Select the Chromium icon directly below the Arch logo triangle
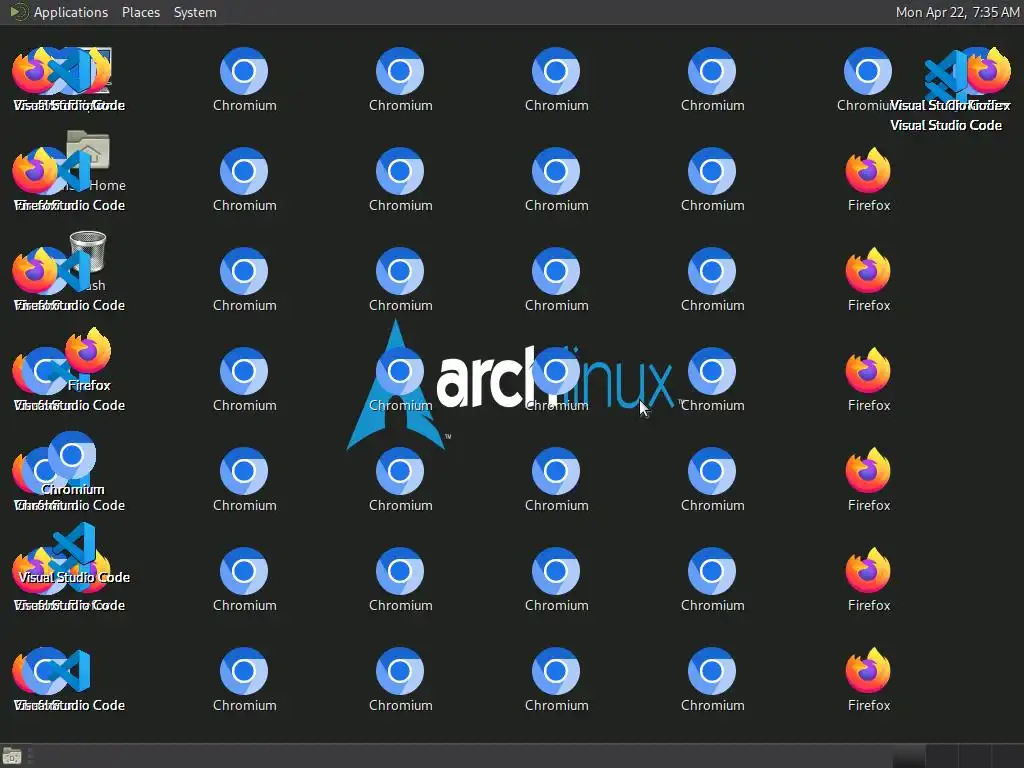1024x768 pixels. pos(400,471)
